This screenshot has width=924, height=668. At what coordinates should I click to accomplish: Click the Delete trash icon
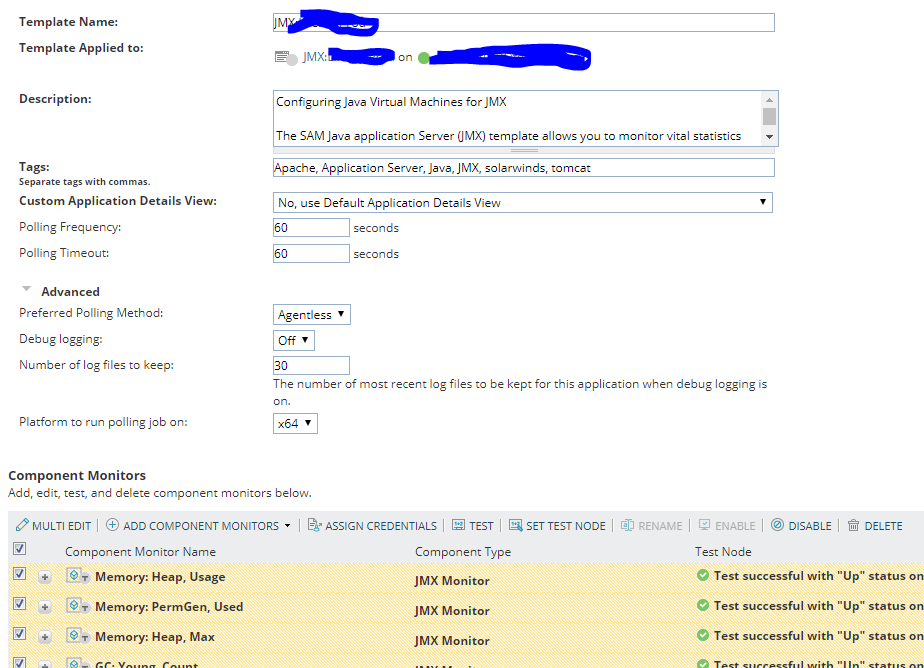pyautogui.click(x=853, y=525)
